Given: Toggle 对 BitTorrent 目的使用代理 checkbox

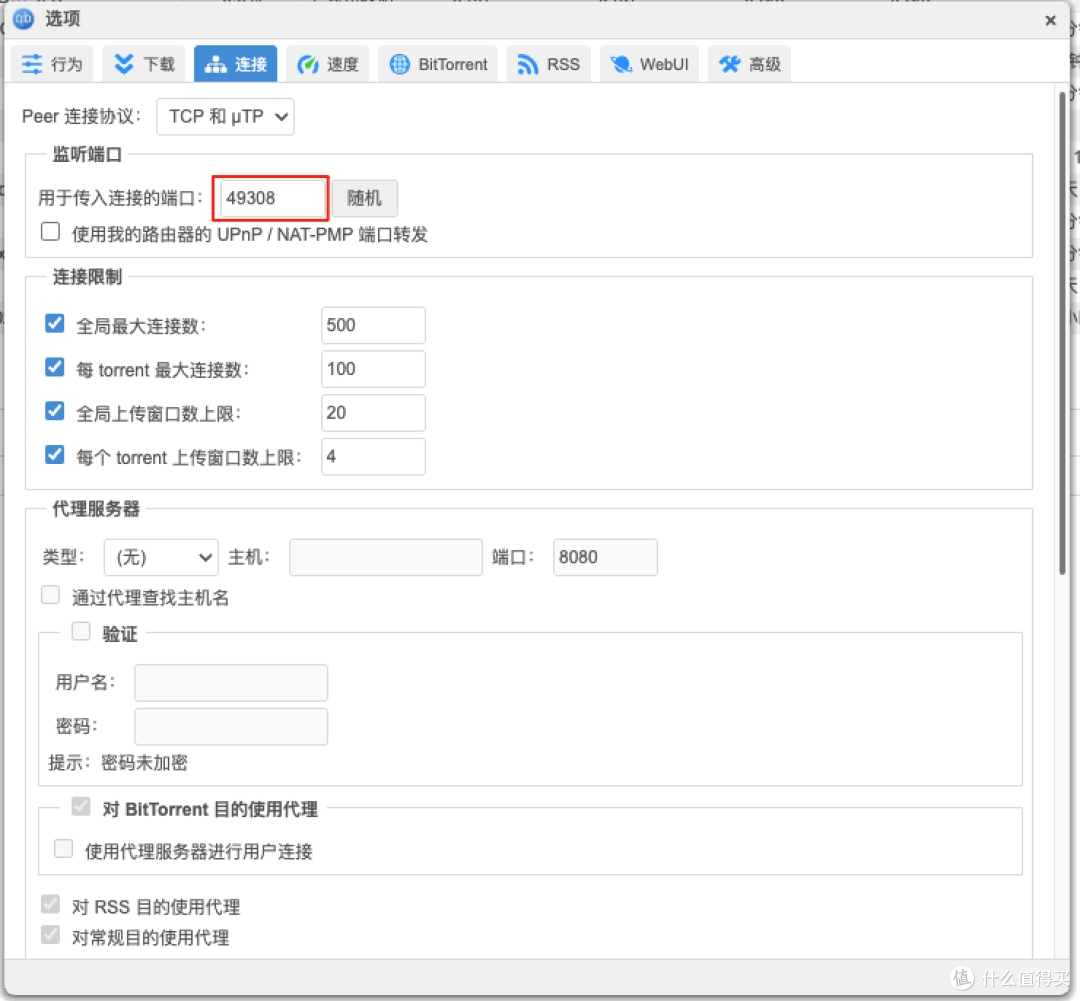Looking at the screenshot, I should point(81,806).
